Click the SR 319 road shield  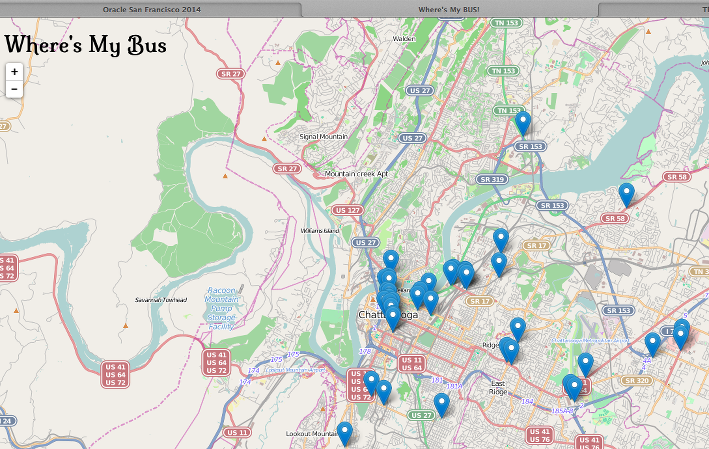pos(492,179)
